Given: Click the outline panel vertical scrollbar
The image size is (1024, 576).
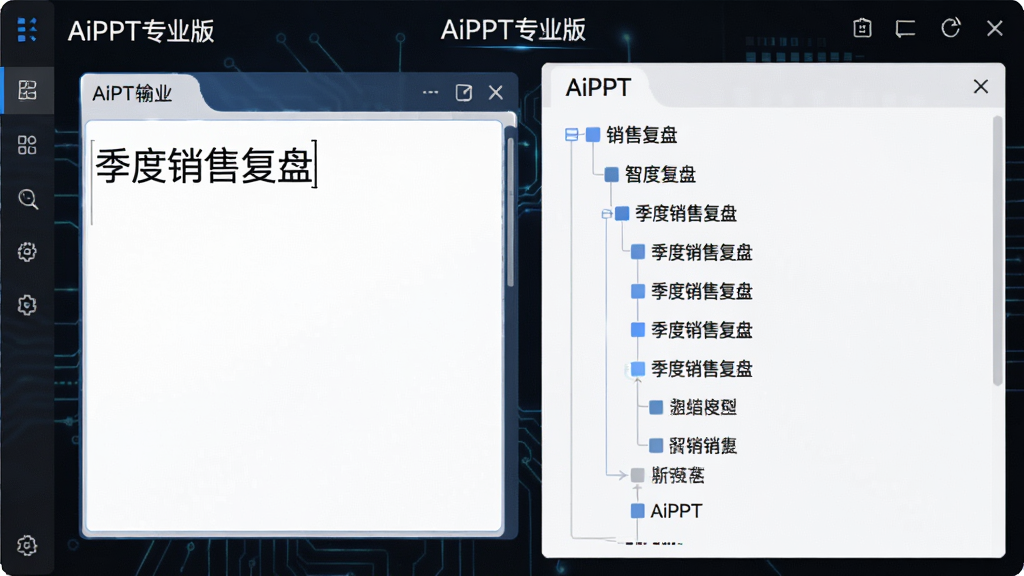Looking at the screenshot, I should point(997,251).
